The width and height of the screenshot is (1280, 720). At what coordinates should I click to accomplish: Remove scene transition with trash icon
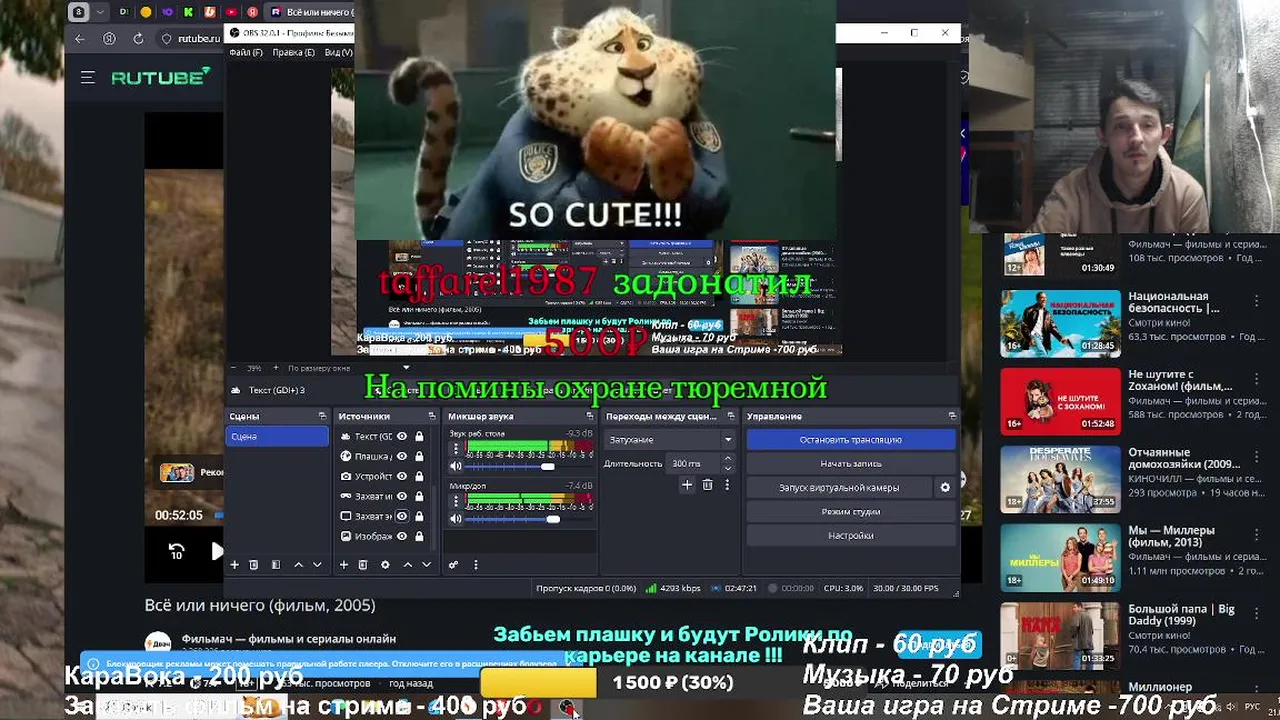click(x=707, y=485)
